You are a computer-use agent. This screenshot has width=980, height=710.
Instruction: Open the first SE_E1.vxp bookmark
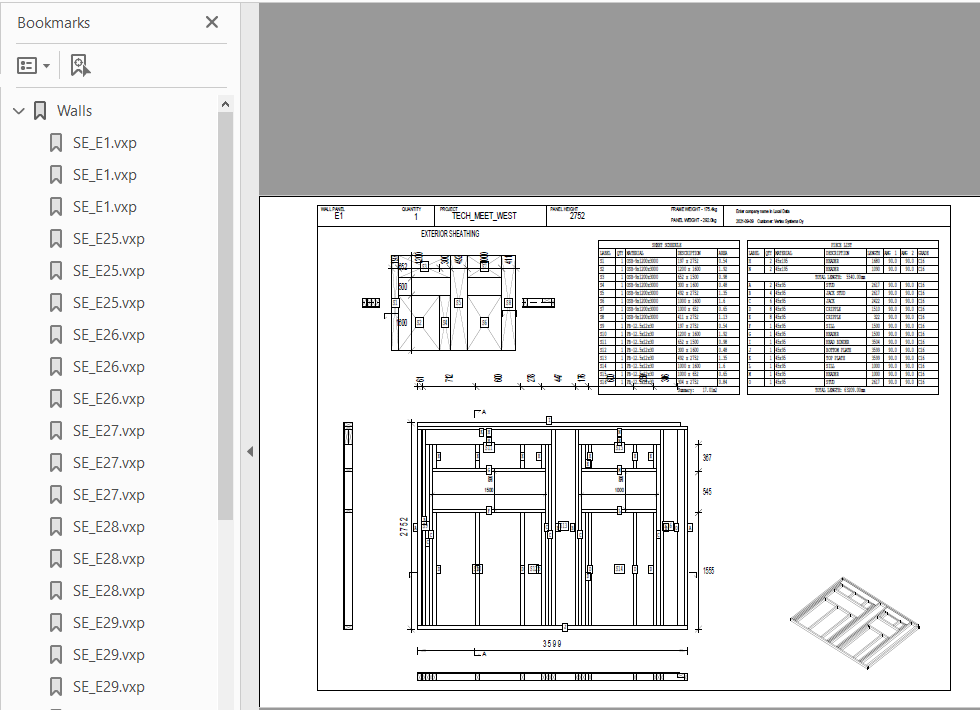tap(105, 143)
